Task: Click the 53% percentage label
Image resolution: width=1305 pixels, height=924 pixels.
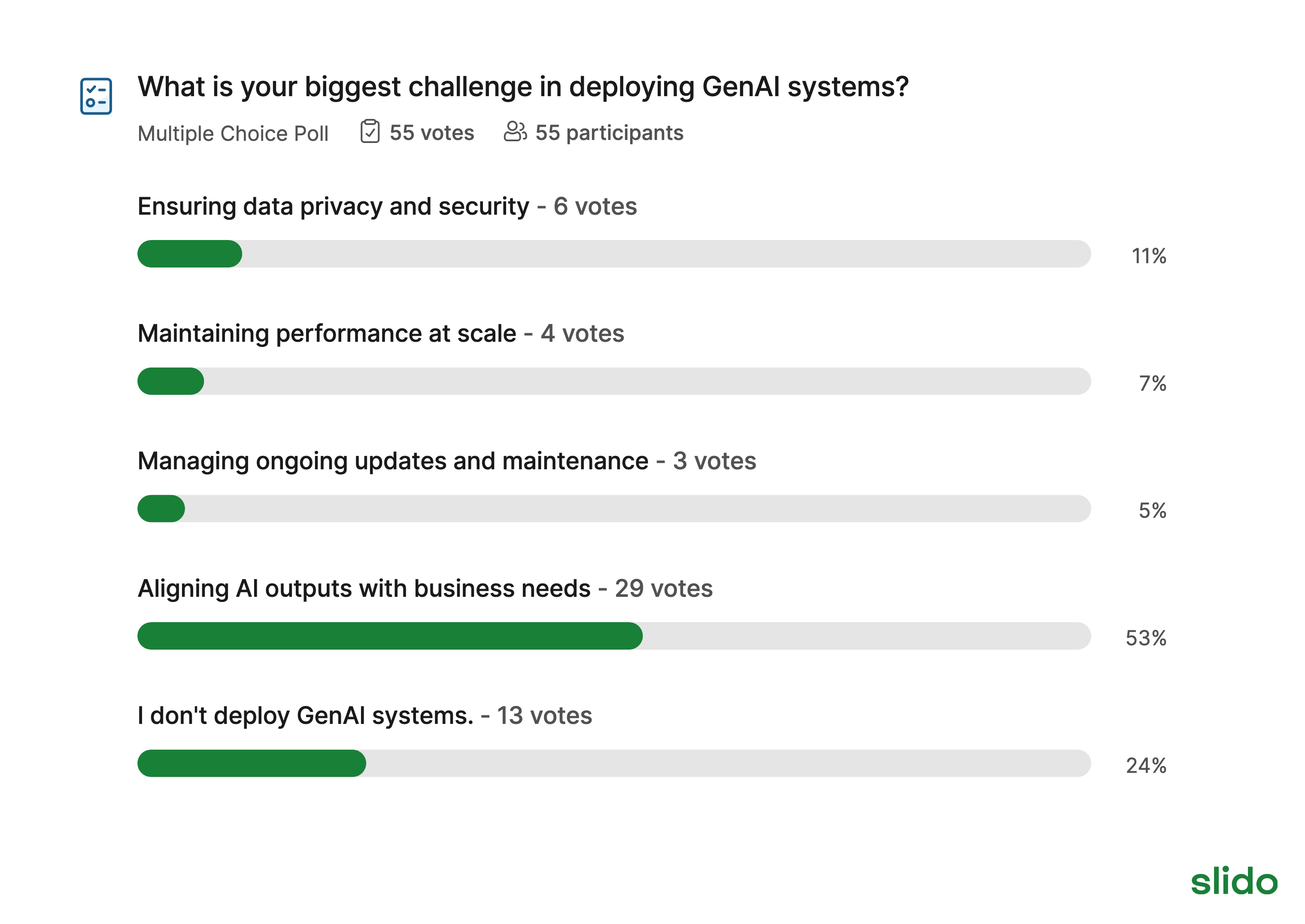Action: pyautogui.click(x=1146, y=638)
